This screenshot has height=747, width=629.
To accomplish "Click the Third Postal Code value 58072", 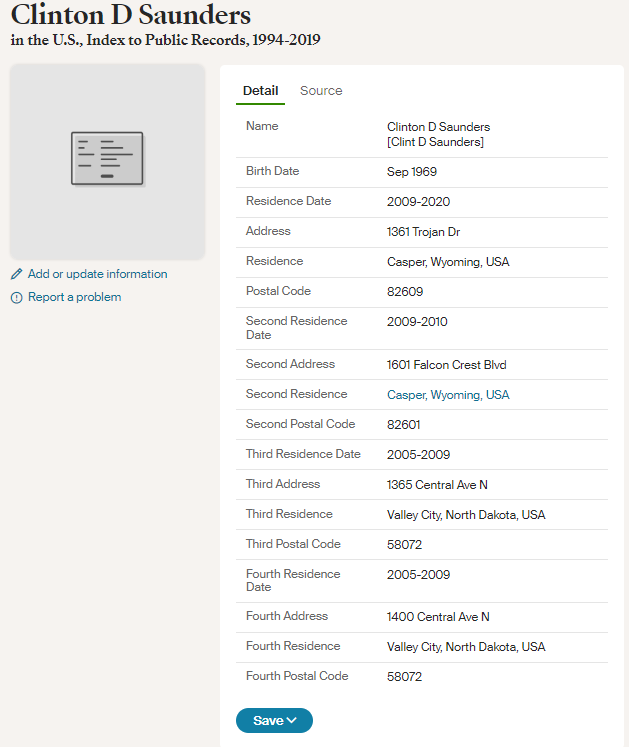I will click(x=405, y=545).
